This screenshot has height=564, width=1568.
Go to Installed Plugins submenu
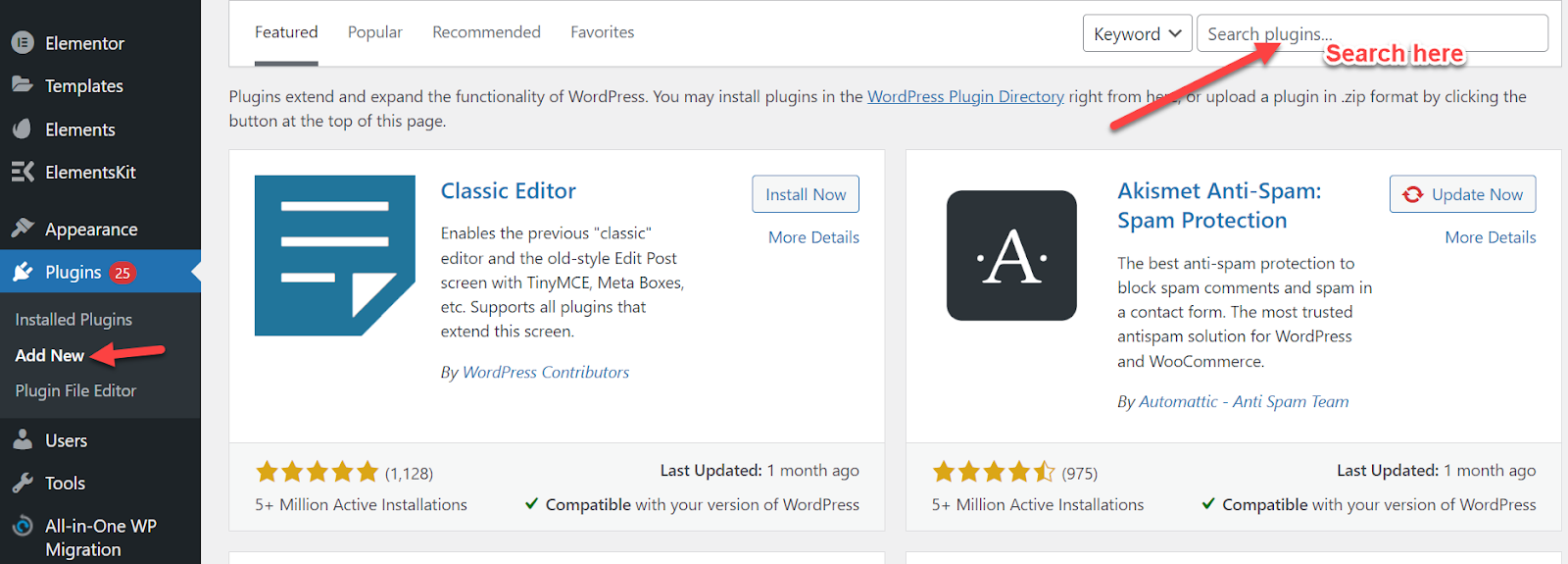[x=73, y=319]
